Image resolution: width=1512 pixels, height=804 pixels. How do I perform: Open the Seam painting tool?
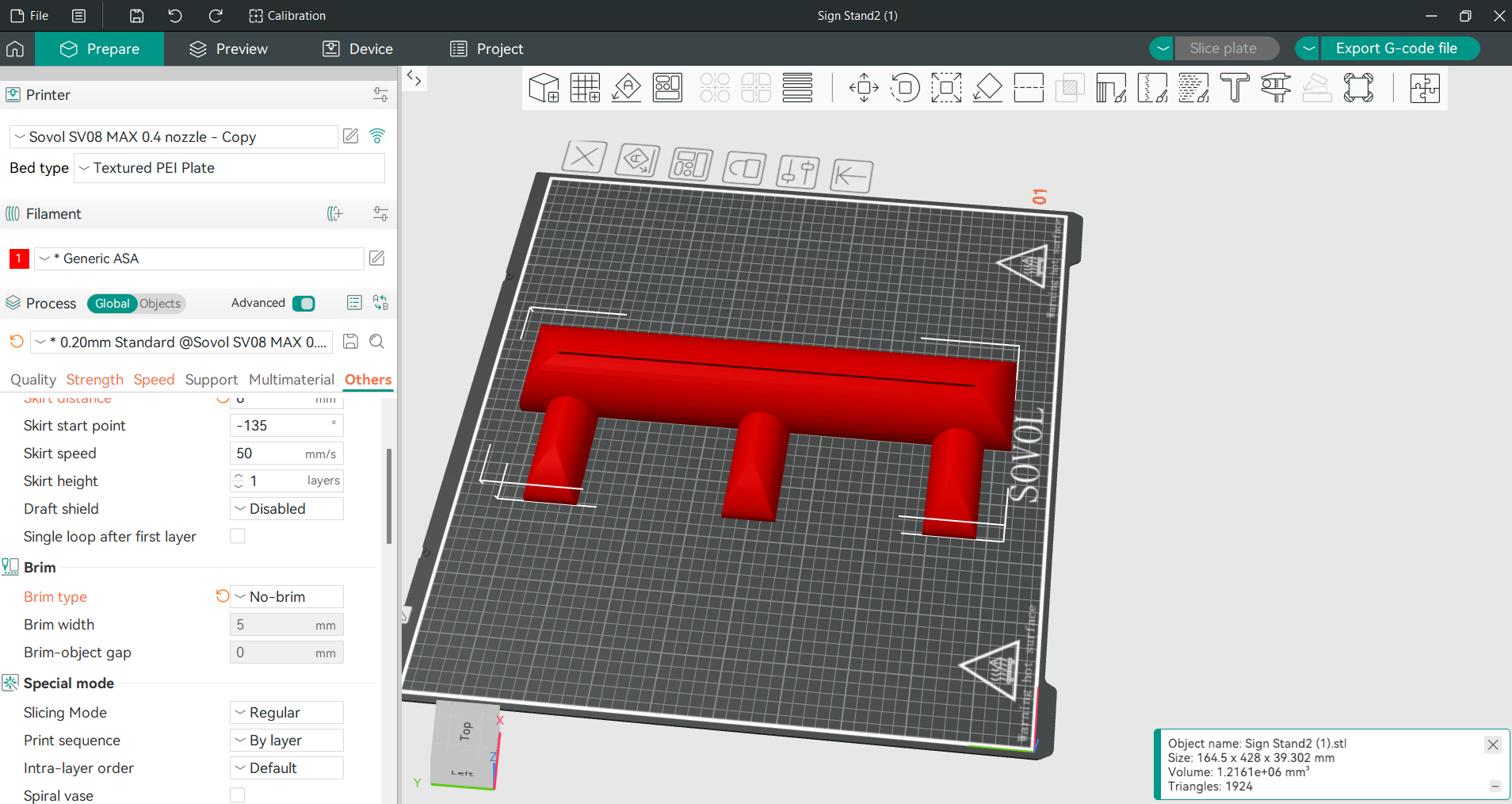1152,88
